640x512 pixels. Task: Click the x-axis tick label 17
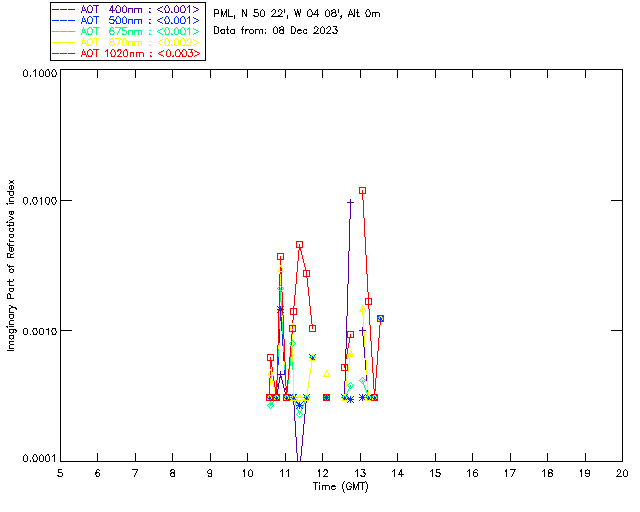(x=510, y=473)
